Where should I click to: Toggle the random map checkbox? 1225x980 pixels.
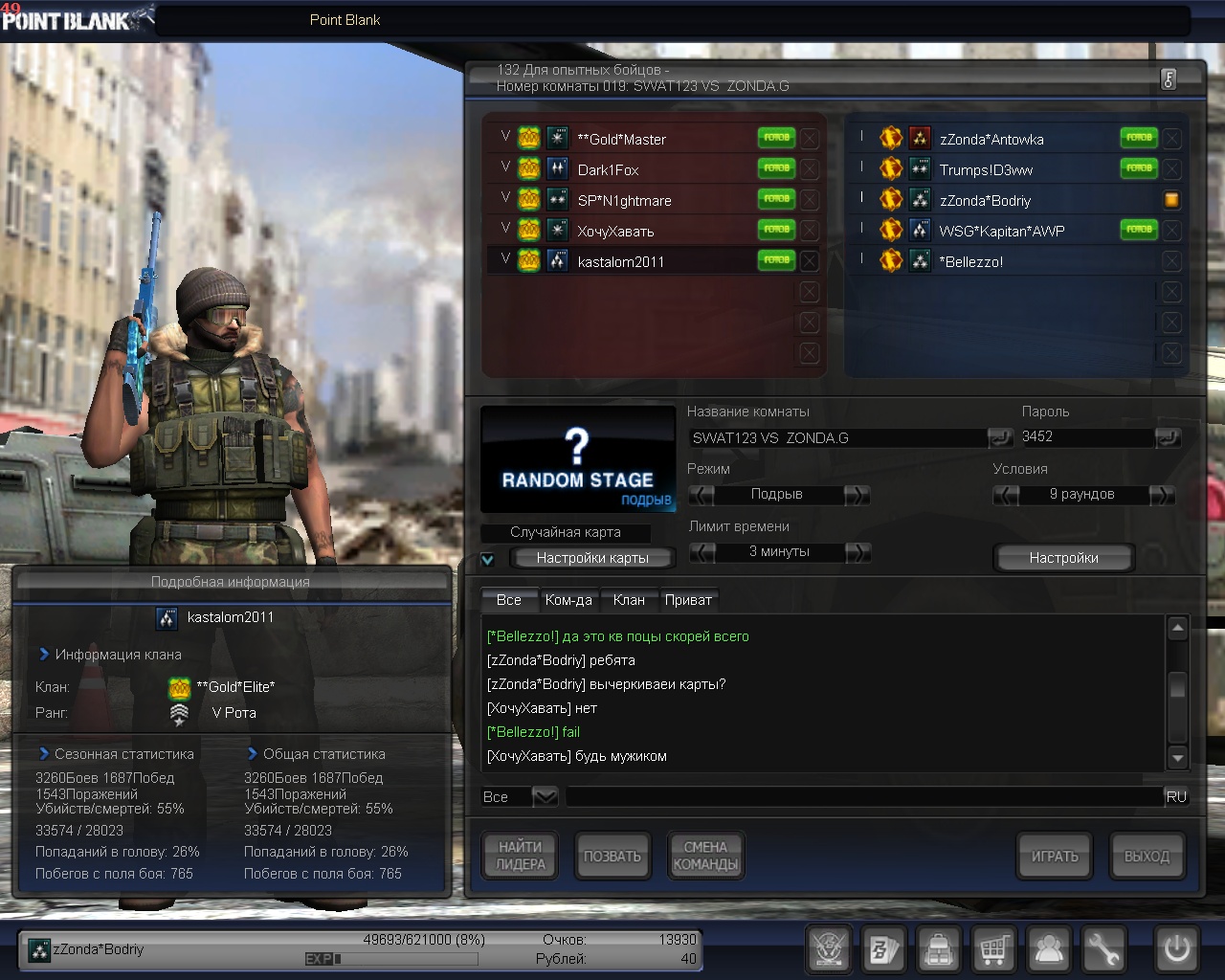pyautogui.click(x=488, y=559)
